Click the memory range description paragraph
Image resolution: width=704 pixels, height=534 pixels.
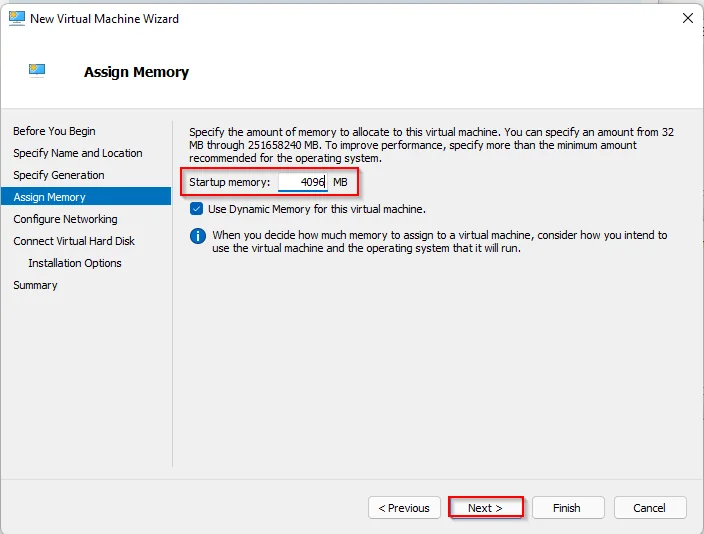click(x=431, y=145)
